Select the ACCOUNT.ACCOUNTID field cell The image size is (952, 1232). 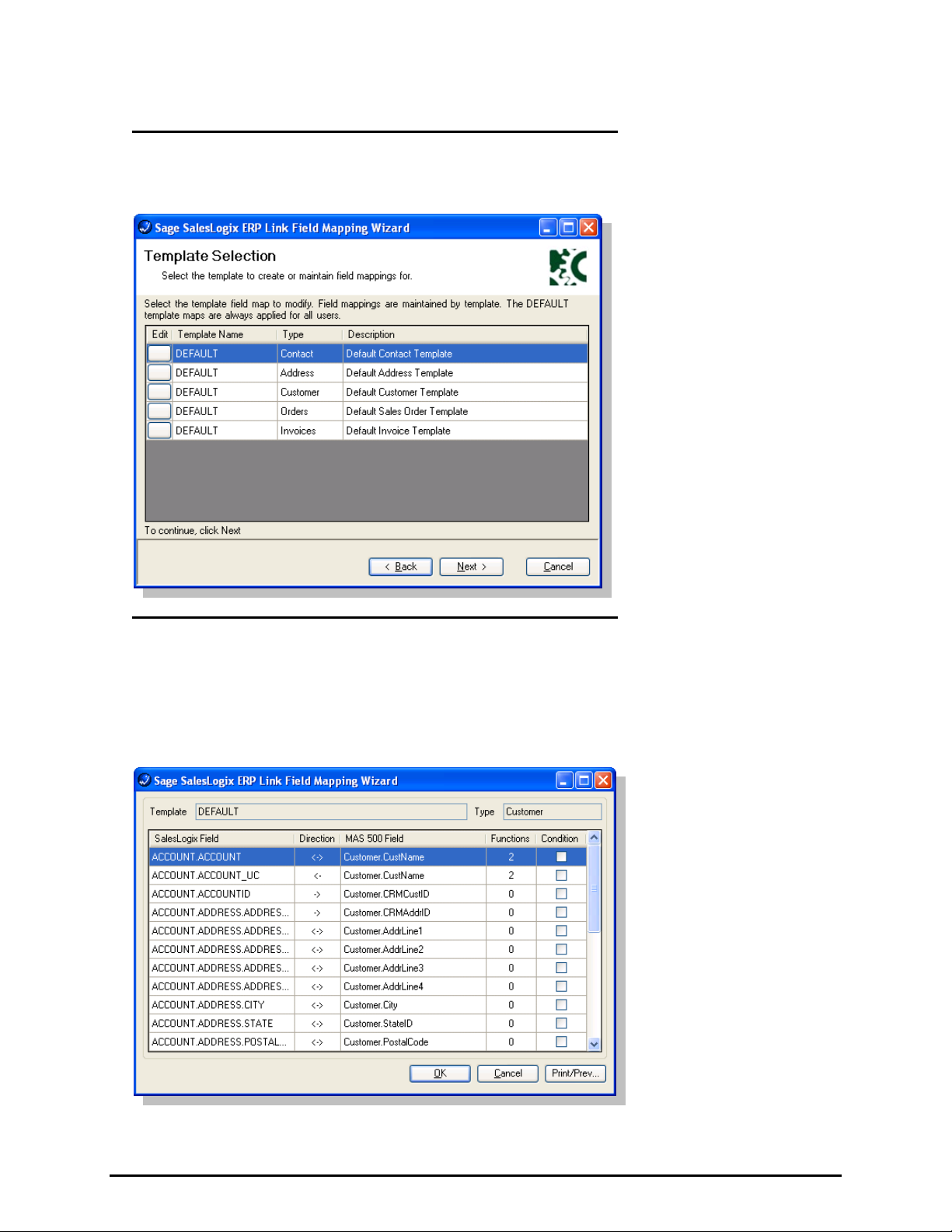[x=221, y=894]
